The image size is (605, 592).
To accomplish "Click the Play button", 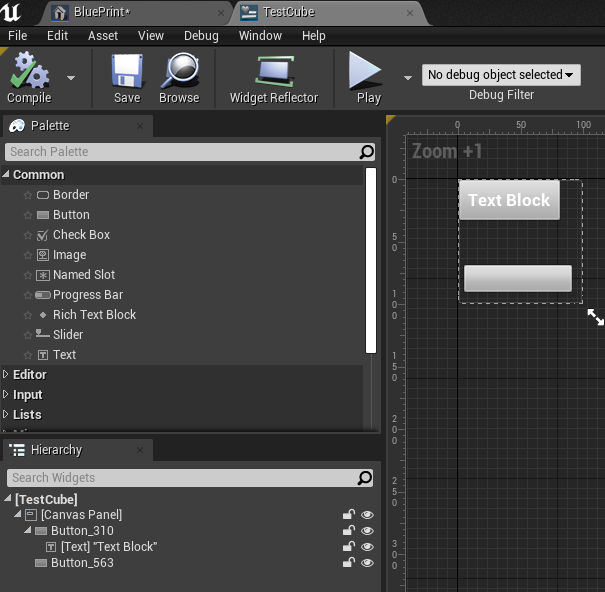I will 368,78.
